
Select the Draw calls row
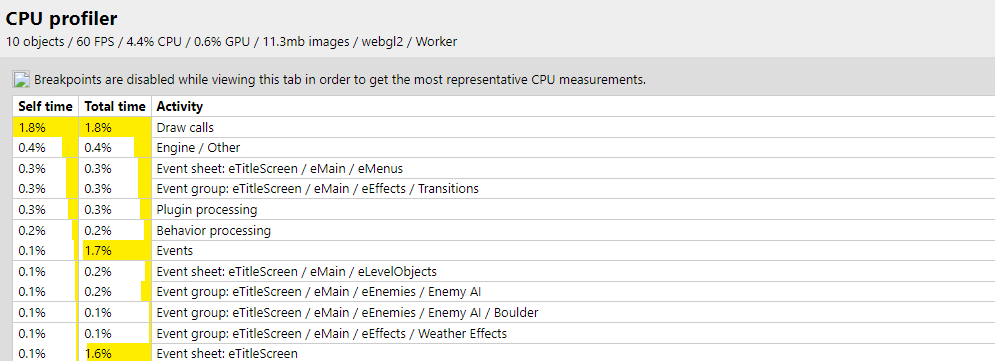point(504,128)
